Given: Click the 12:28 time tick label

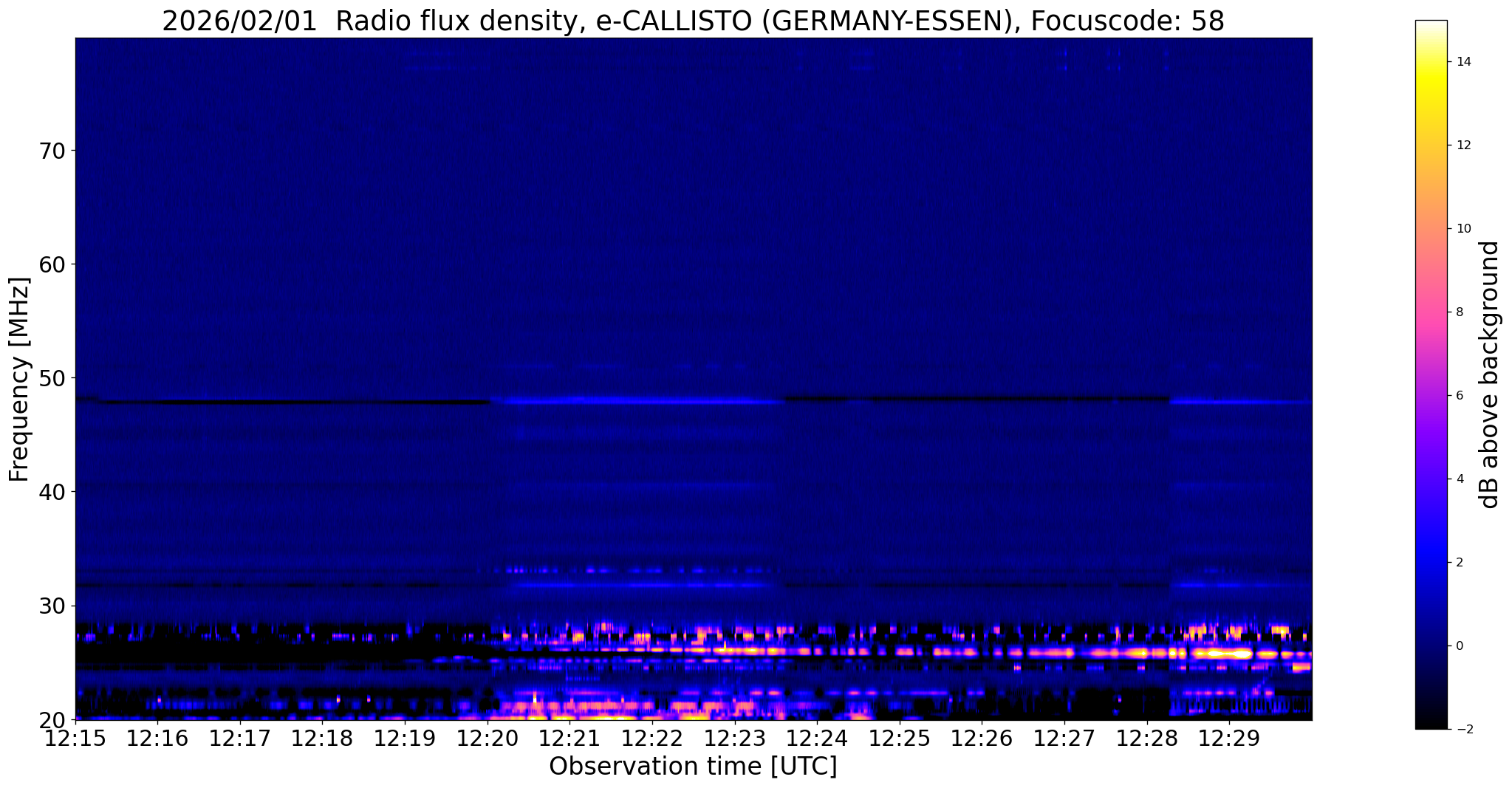Looking at the screenshot, I should tap(1147, 738).
